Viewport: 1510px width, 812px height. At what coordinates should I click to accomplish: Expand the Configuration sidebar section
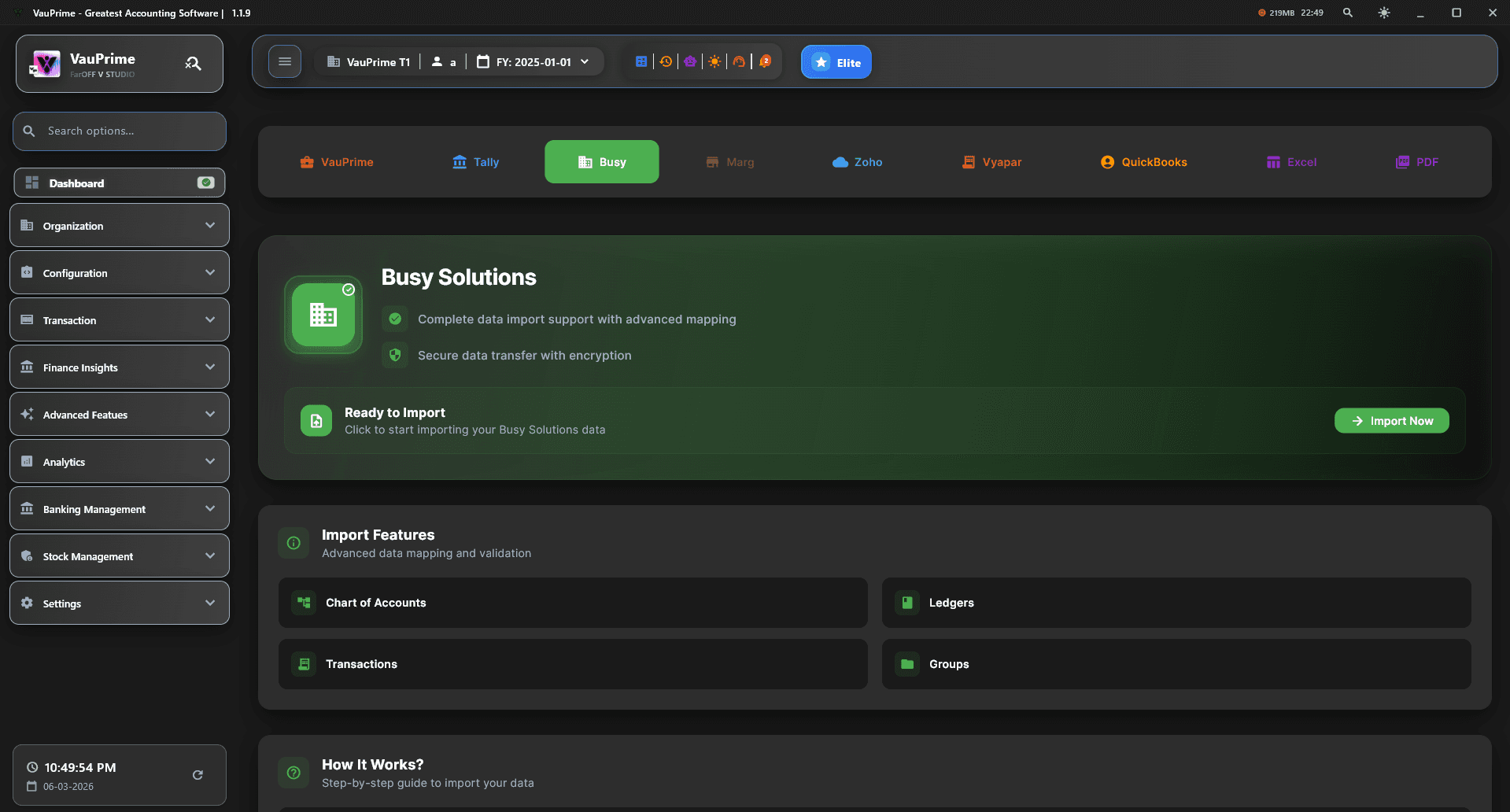click(x=120, y=272)
